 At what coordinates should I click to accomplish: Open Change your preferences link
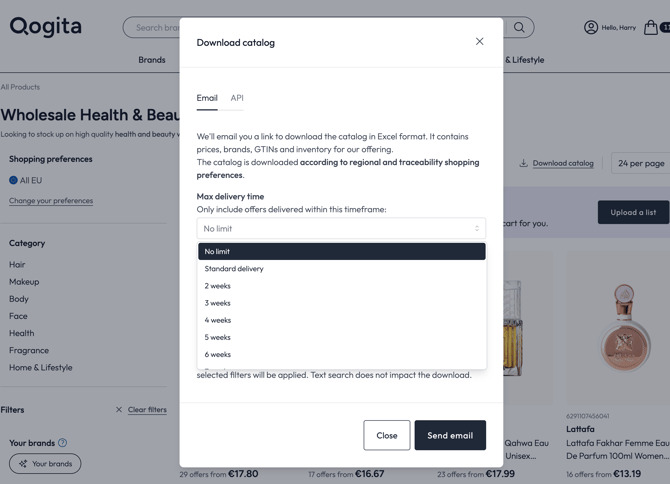pos(51,201)
